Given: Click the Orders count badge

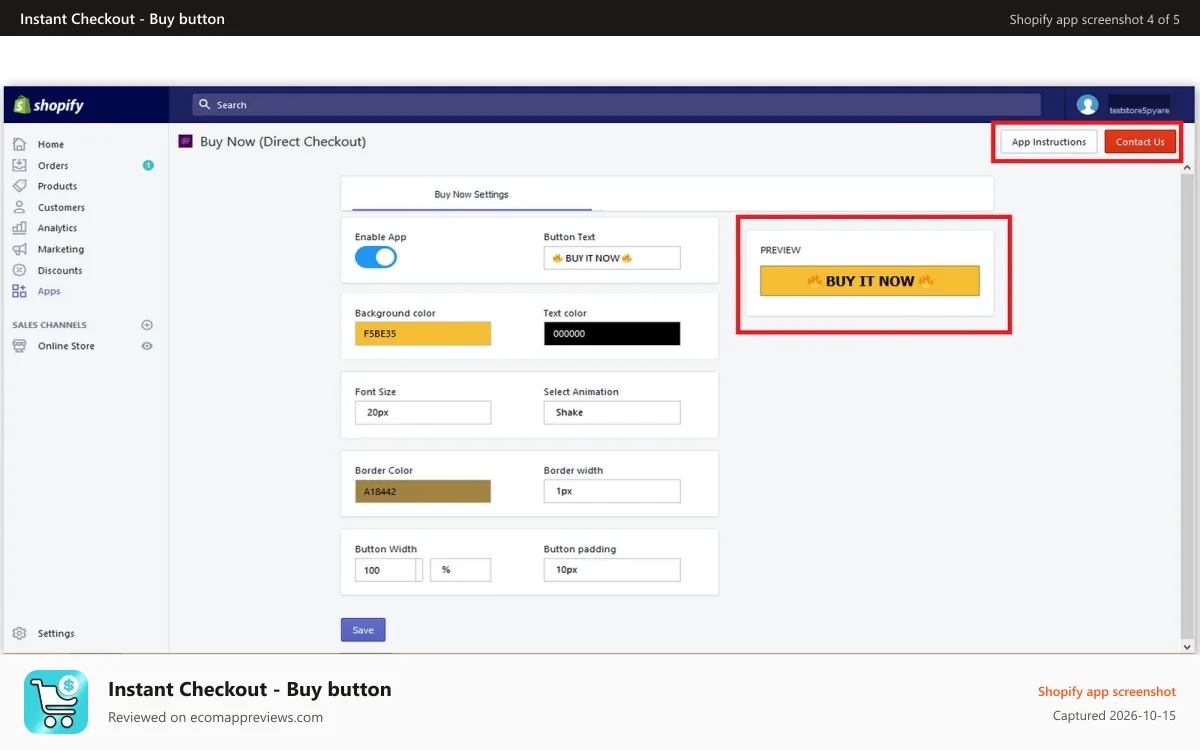Looking at the screenshot, I should [x=148, y=165].
